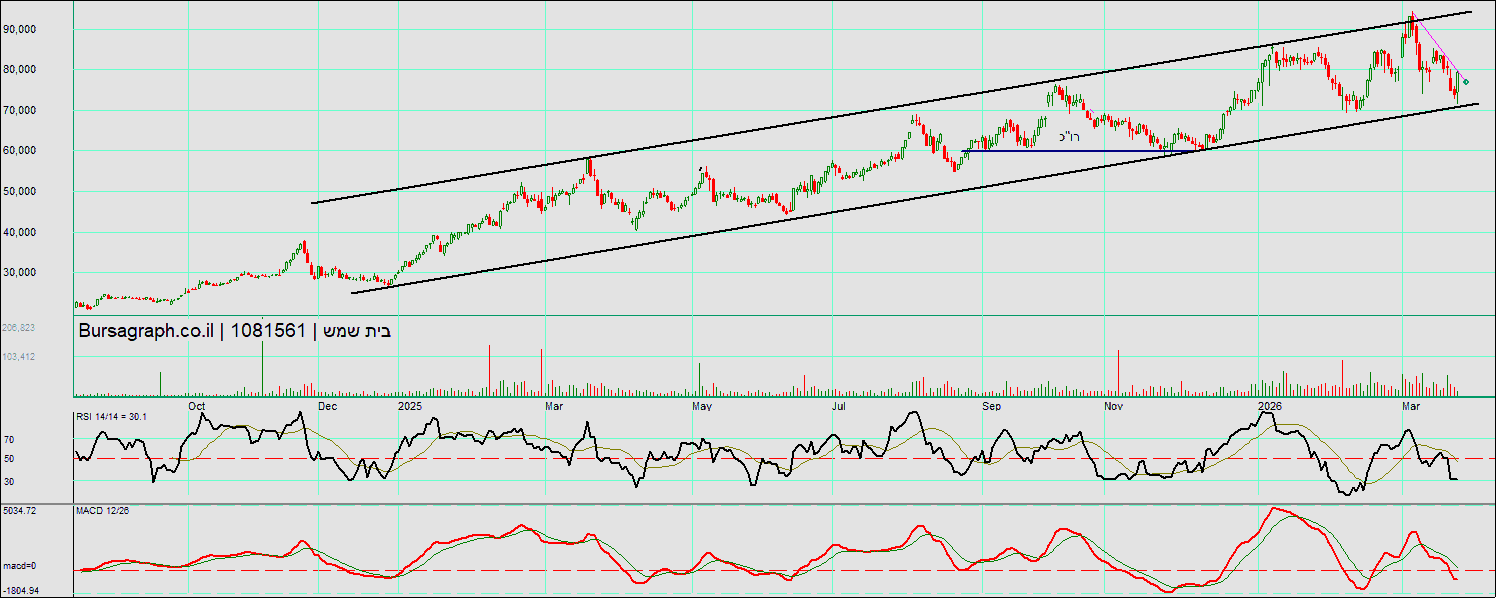Select the 2026 year marker on timeline
1496x598 pixels.
(x=1270, y=406)
